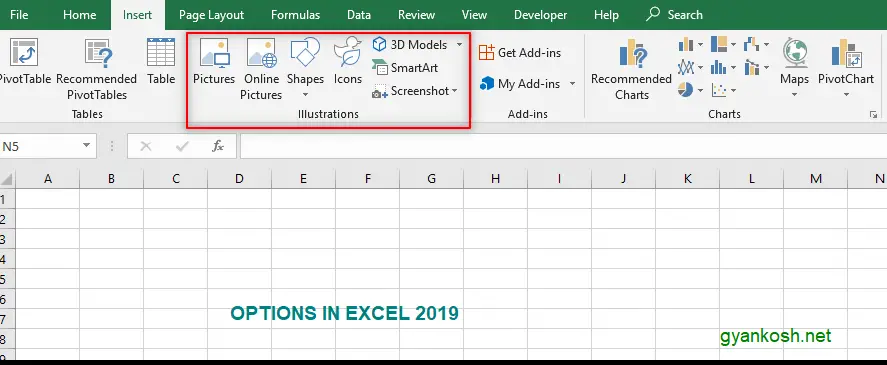Viewport: 887px width, 365px height.
Task: Open the Charts dialog launcher
Action: tap(873, 115)
